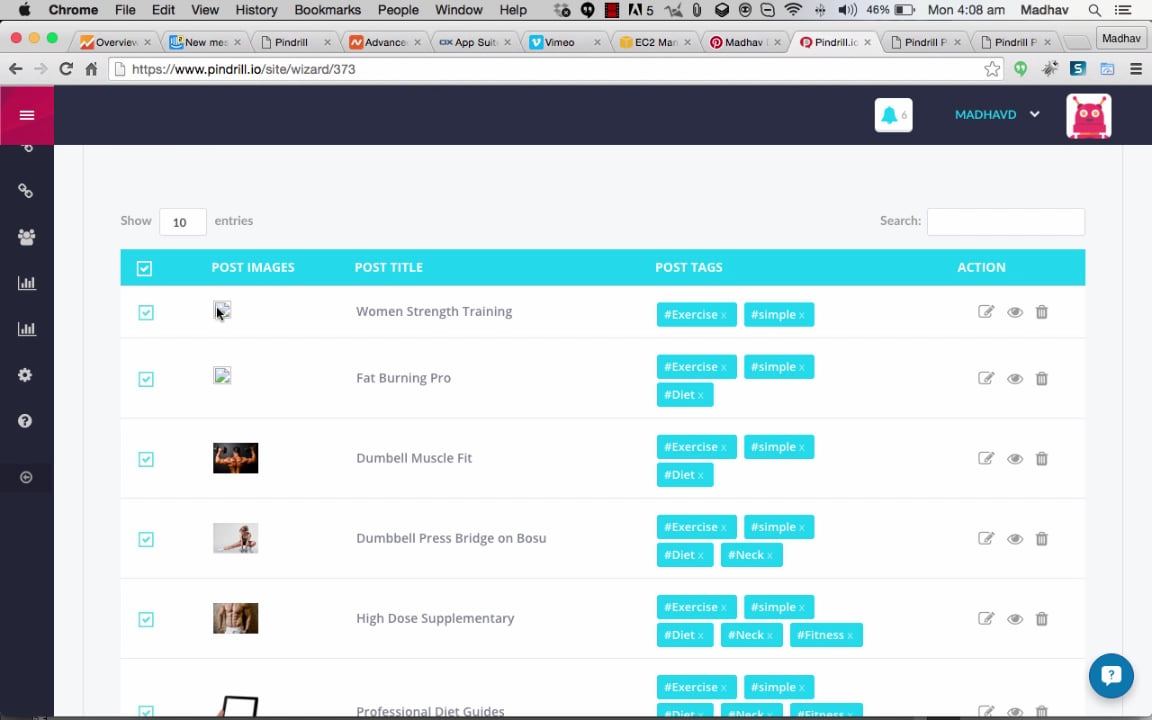Go to Chrome home page
This screenshot has height=720, width=1152.
coord(91,69)
